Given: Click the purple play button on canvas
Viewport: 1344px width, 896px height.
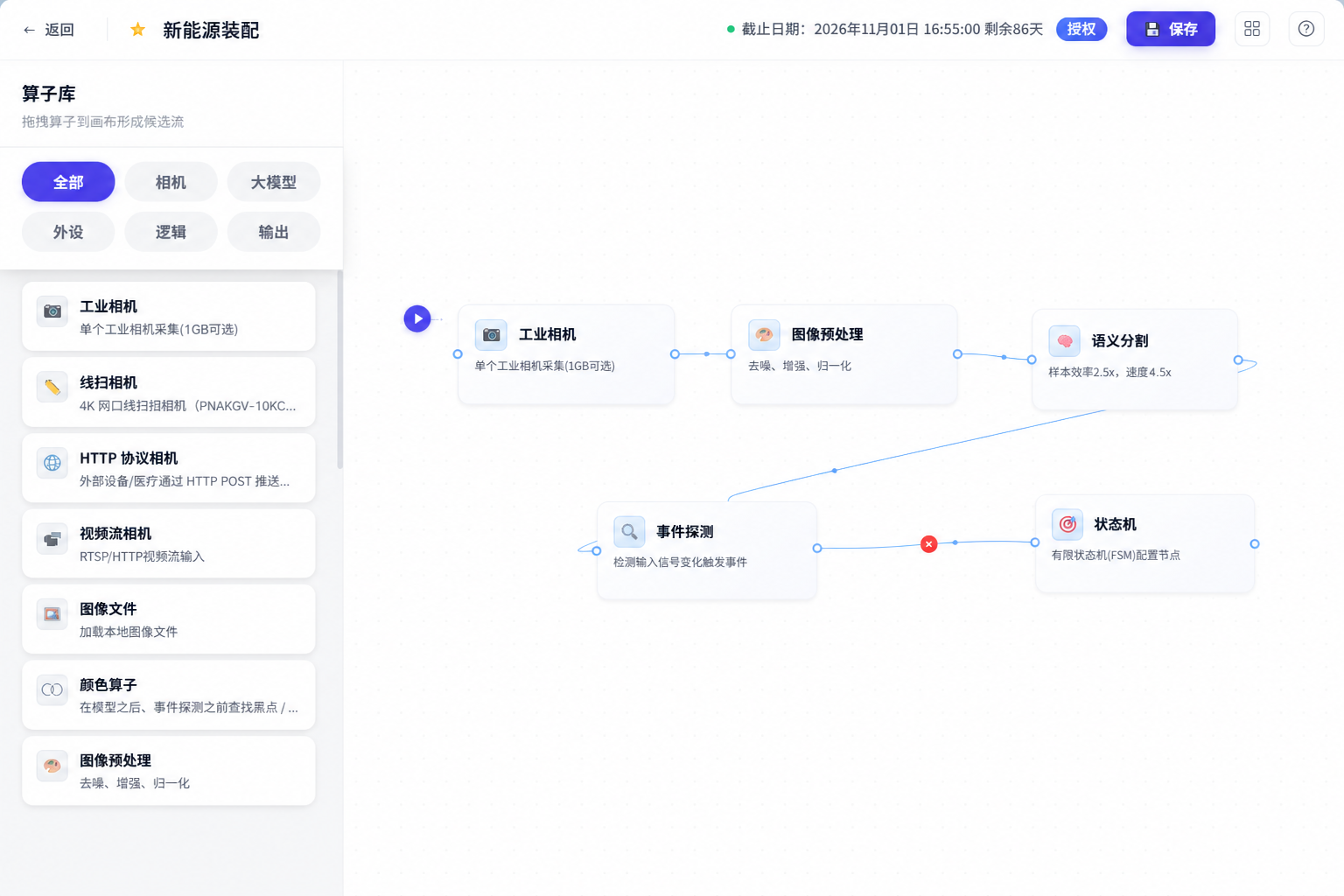Looking at the screenshot, I should click(417, 318).
